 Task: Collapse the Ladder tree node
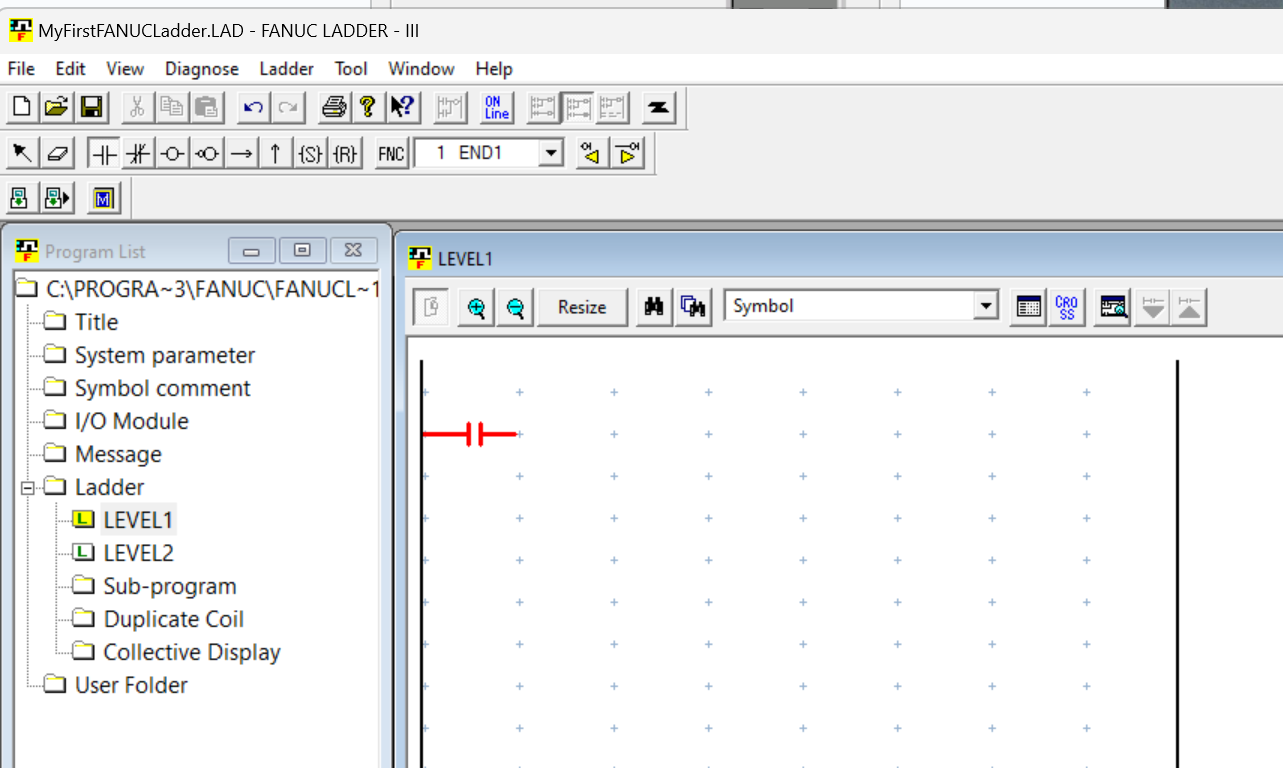(28, 488)
